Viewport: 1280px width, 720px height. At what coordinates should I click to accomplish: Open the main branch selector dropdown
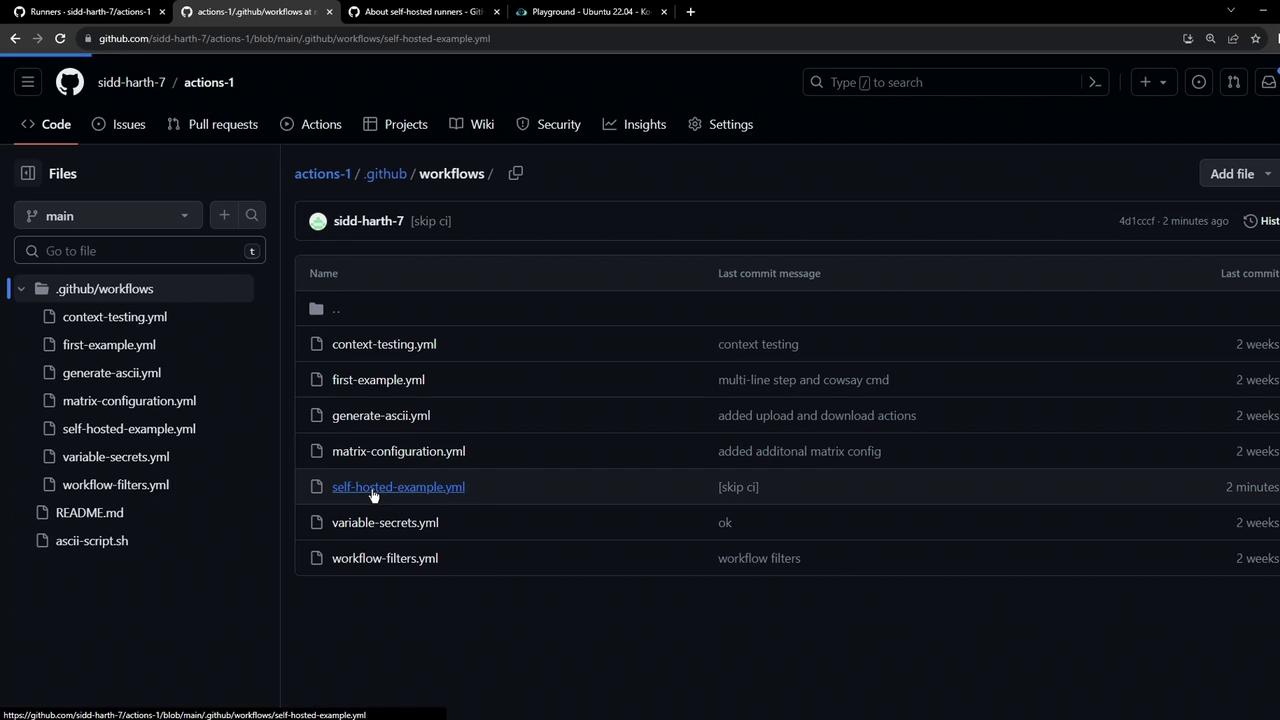coord(108,215)
